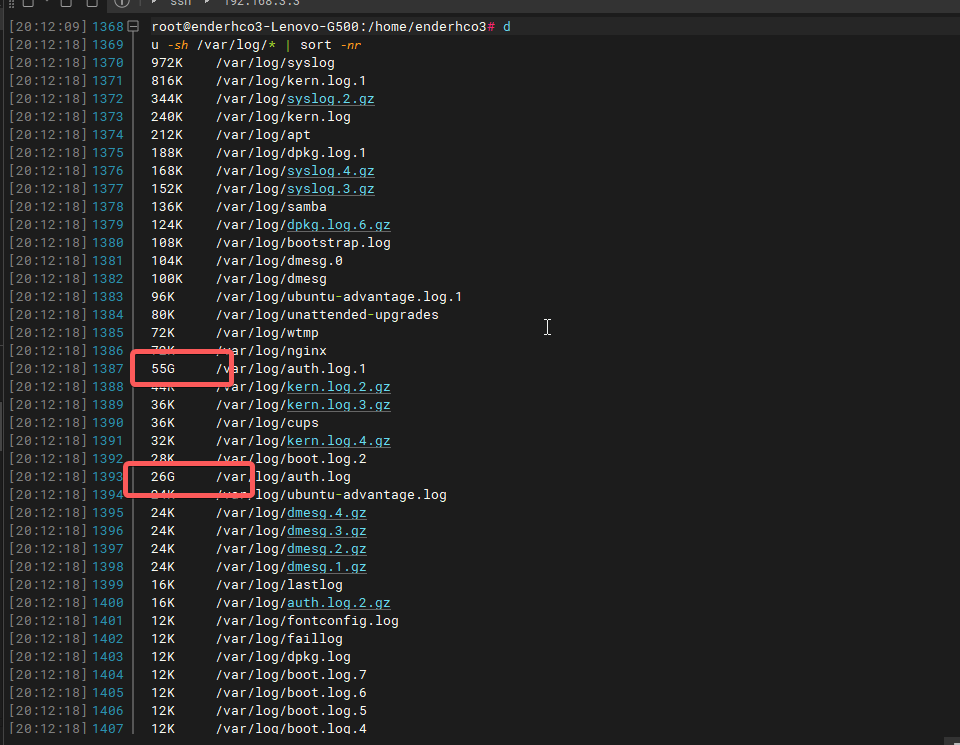This screenshot has width=960, height=745.
Task: Click the 816K size value
Action: pos(167,81)
